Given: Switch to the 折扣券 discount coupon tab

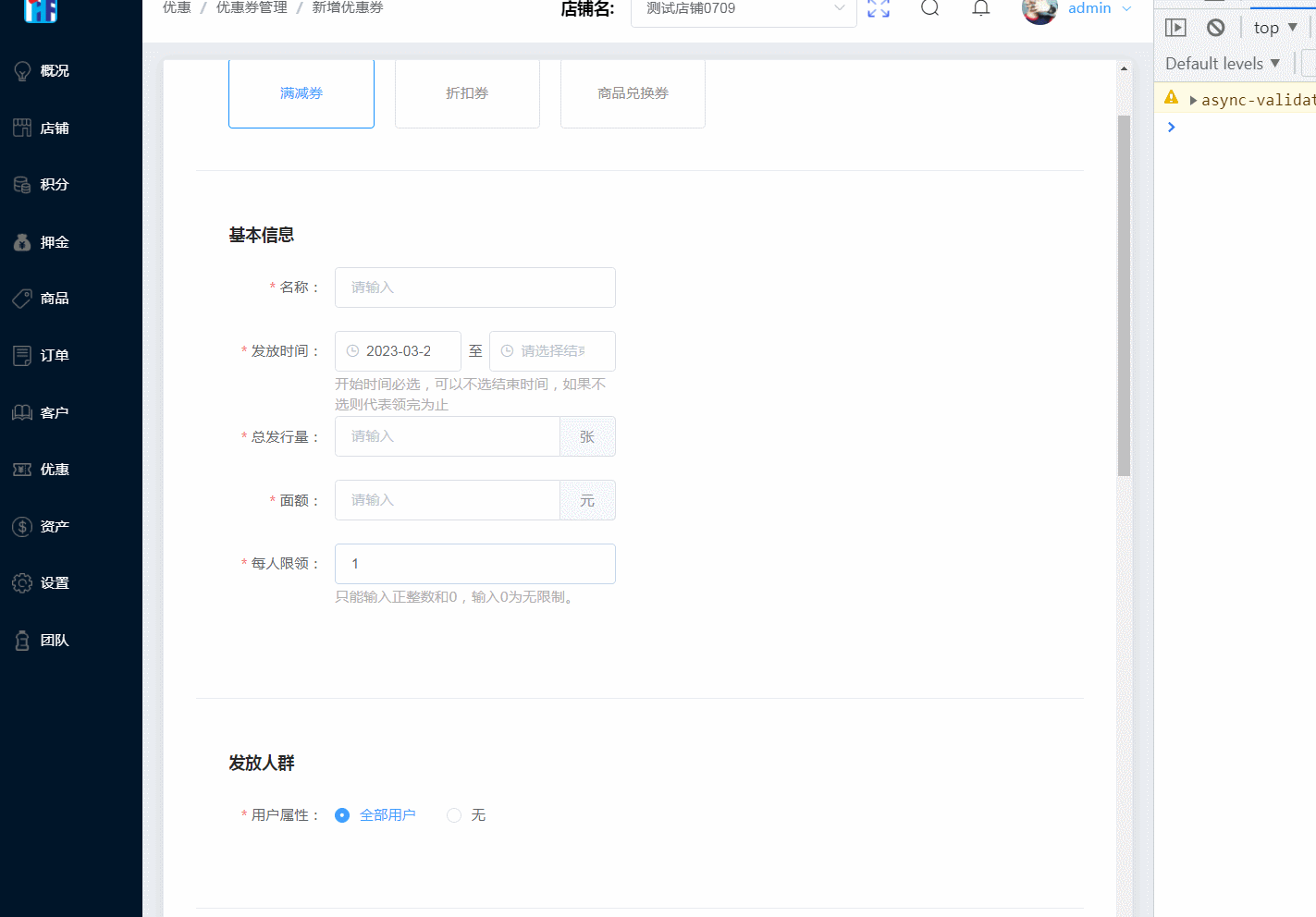Looking at the screenshot, I should click(x=467, y=92).
